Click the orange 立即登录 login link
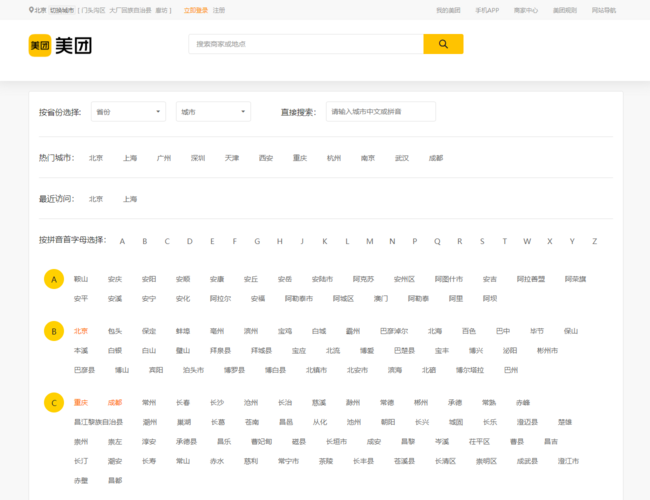 click(196, 10)
